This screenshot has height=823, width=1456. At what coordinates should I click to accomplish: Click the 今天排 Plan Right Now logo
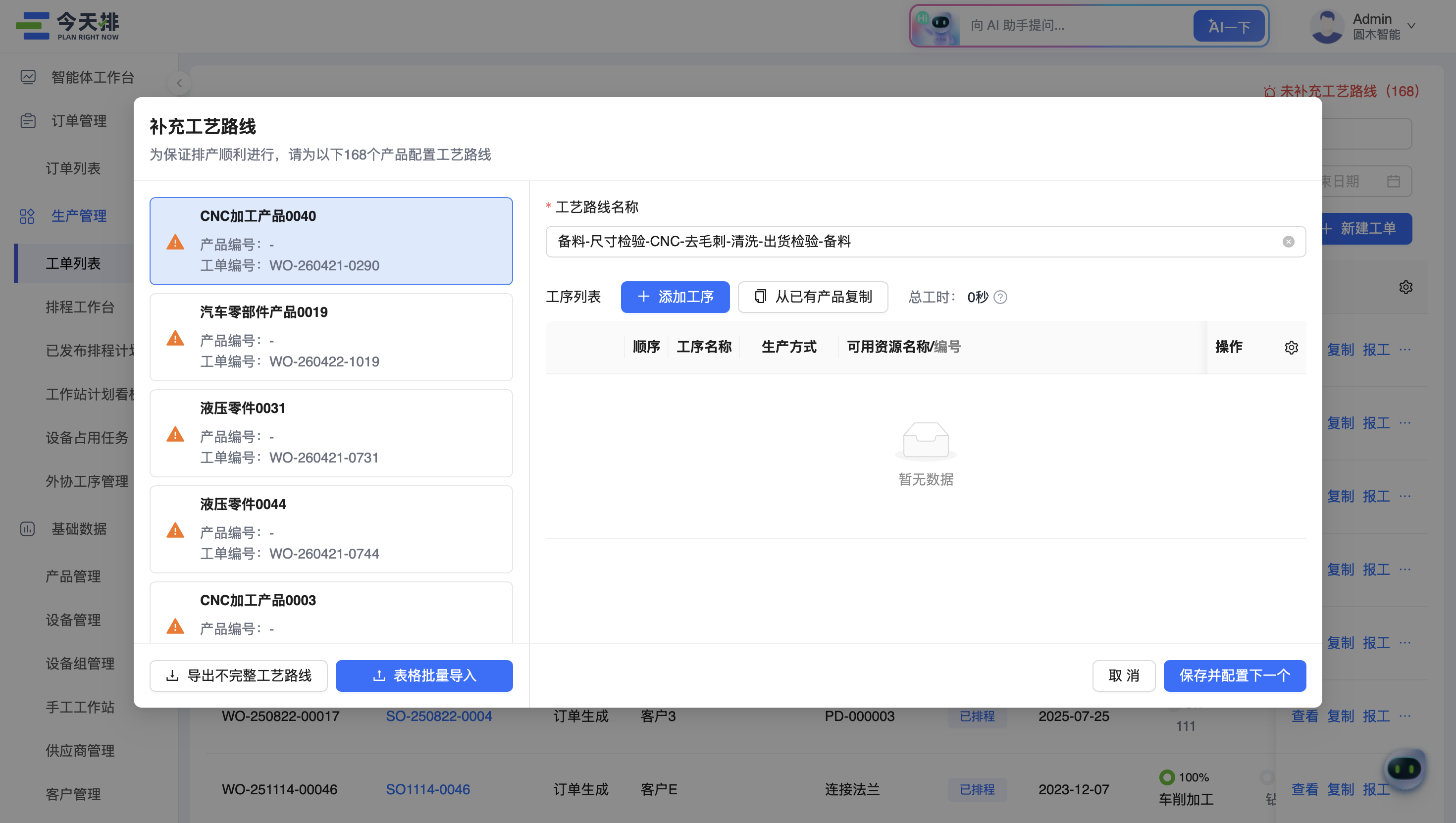coord(67,26)
